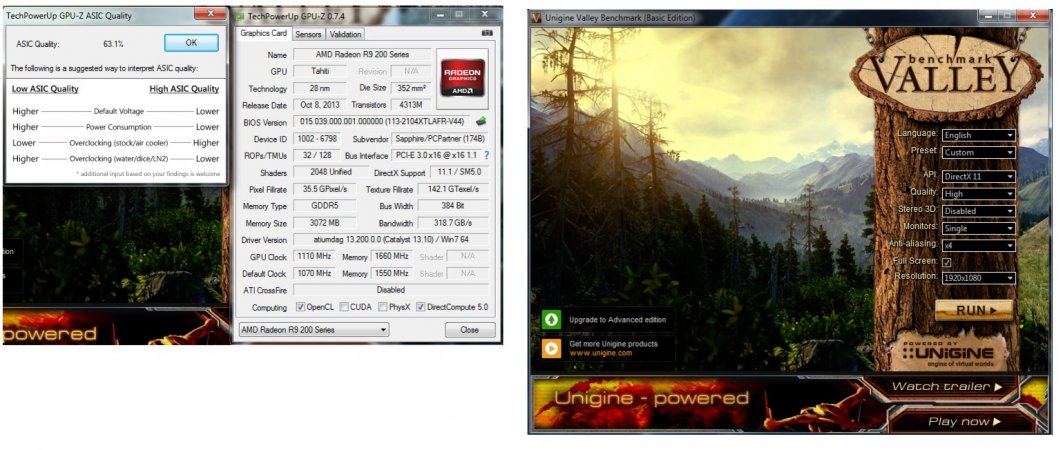Click the camera screenshot icon in GPU-Z

pos(486,33)
